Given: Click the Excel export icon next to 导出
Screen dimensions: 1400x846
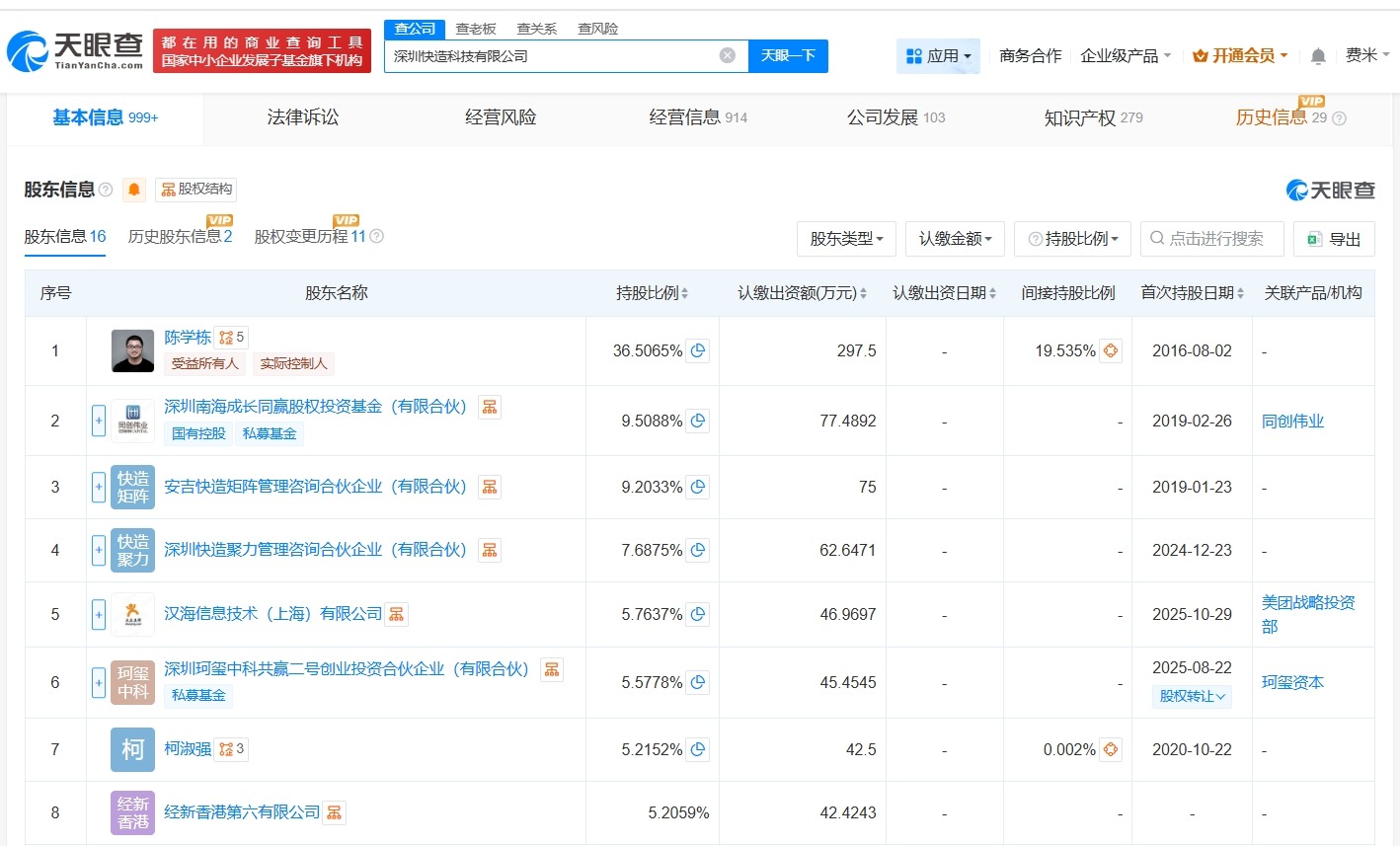Looking at the screenshot, I should [1313, 238].
